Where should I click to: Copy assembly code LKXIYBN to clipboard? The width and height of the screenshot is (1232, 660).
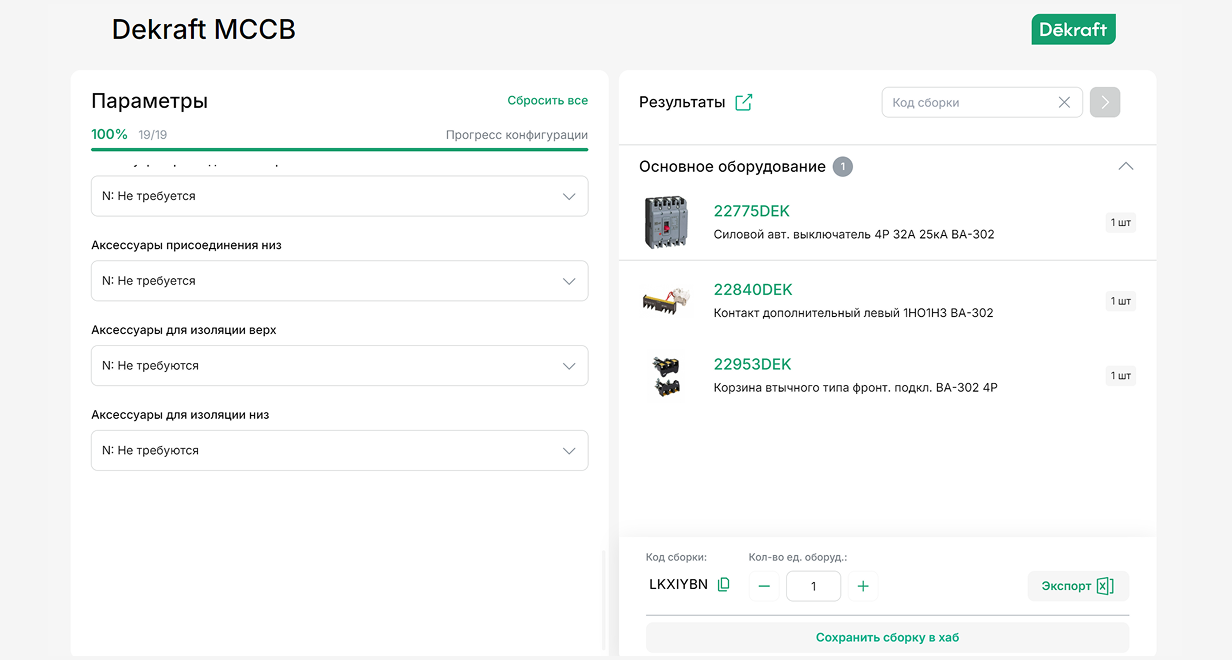coord(724,584)
